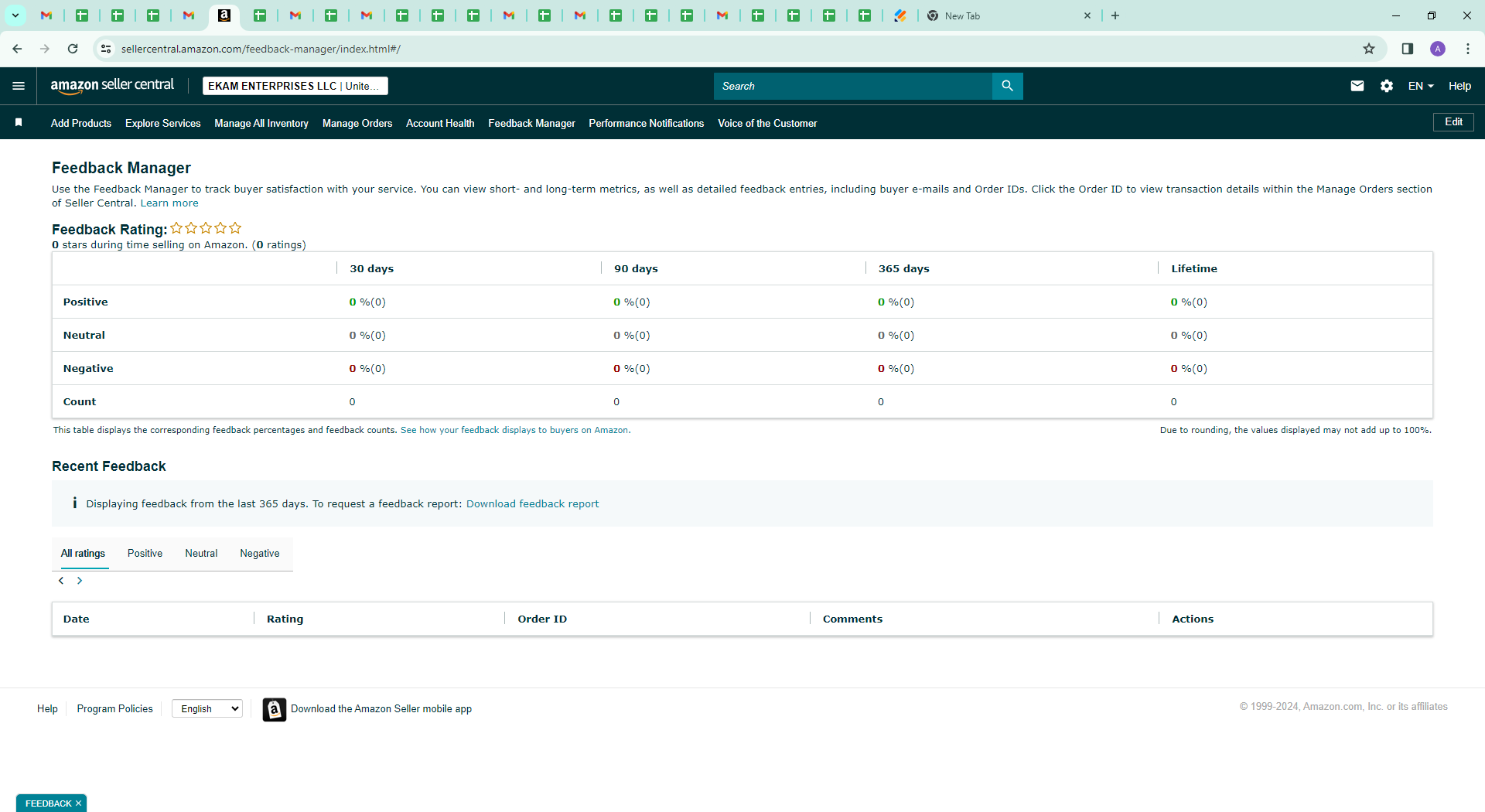Go back in browser history
The width and height of the screenshot is (1485, 812).
click(17, 49)
